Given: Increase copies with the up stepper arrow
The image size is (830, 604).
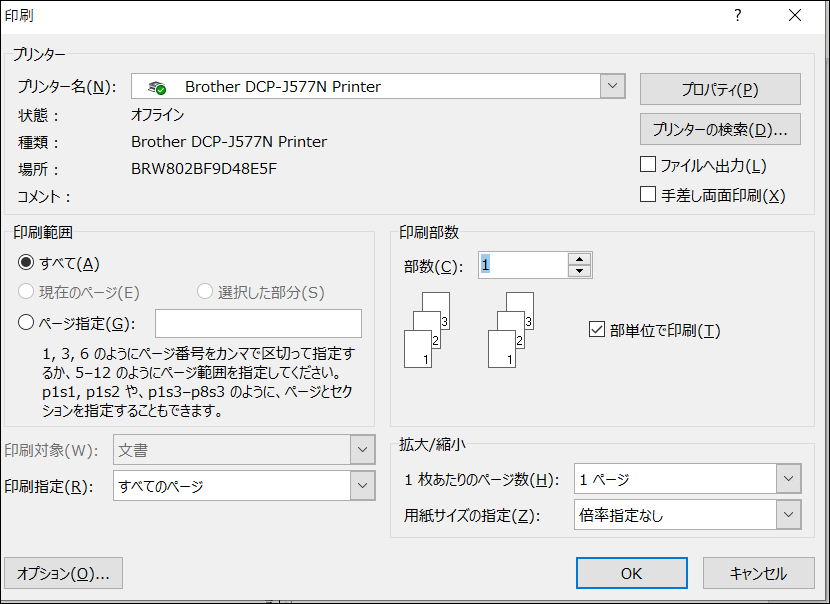Looking at the screenshot, I should (578, 259).
